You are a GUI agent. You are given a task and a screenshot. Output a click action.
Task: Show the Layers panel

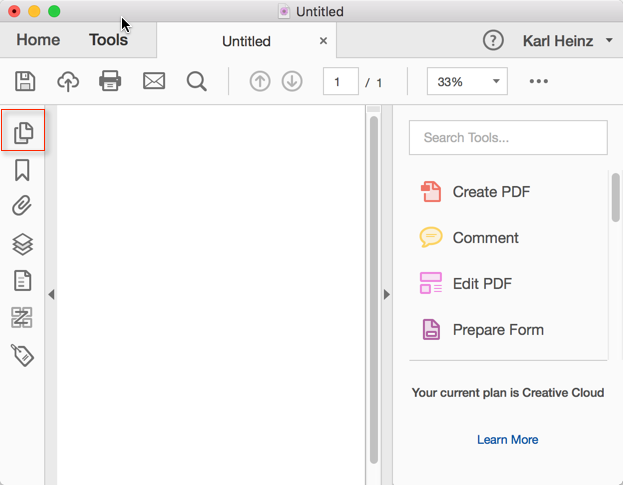[22, 244]
